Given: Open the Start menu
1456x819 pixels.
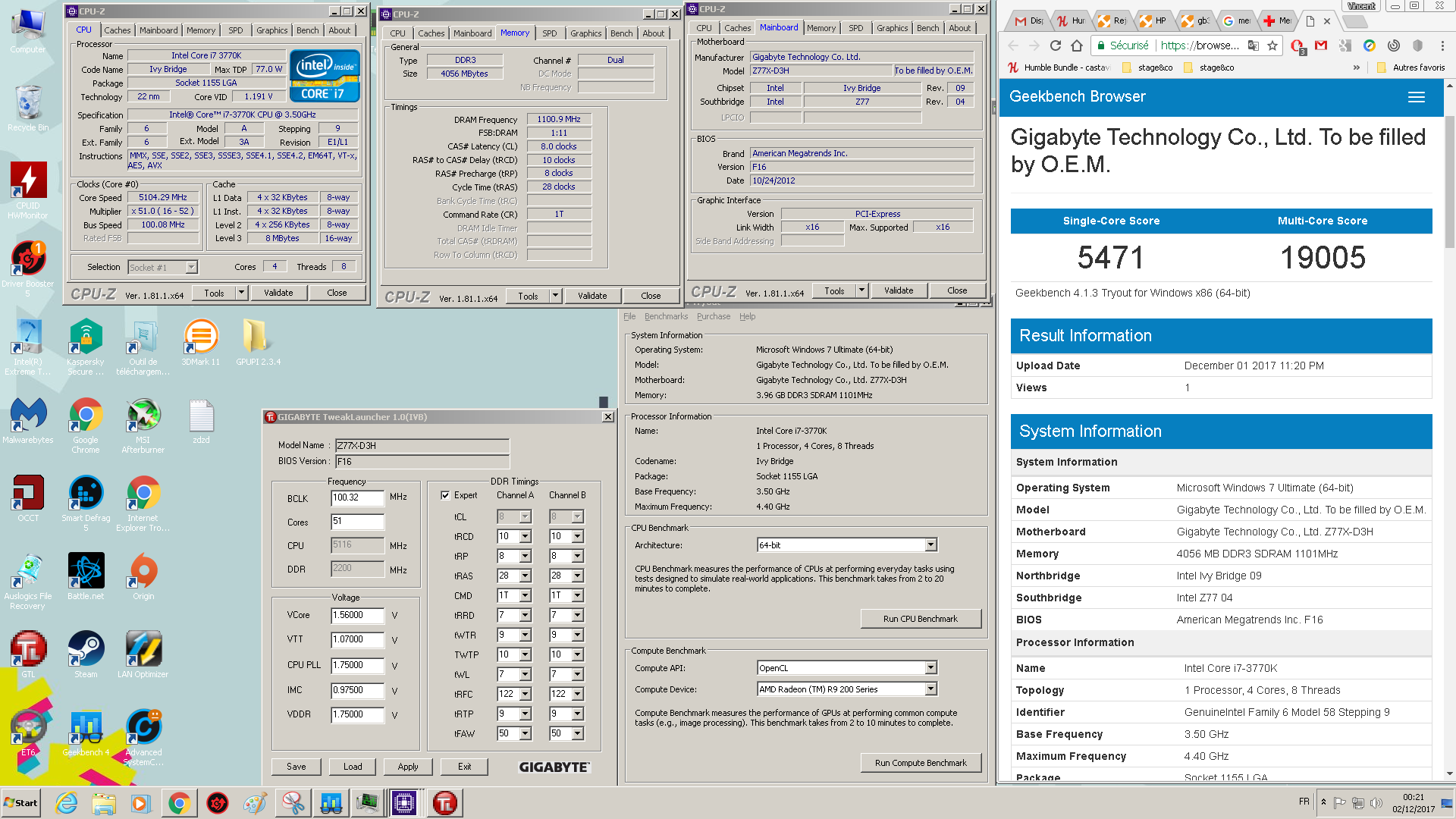Looking at the screenshot, I should (20, 803).
